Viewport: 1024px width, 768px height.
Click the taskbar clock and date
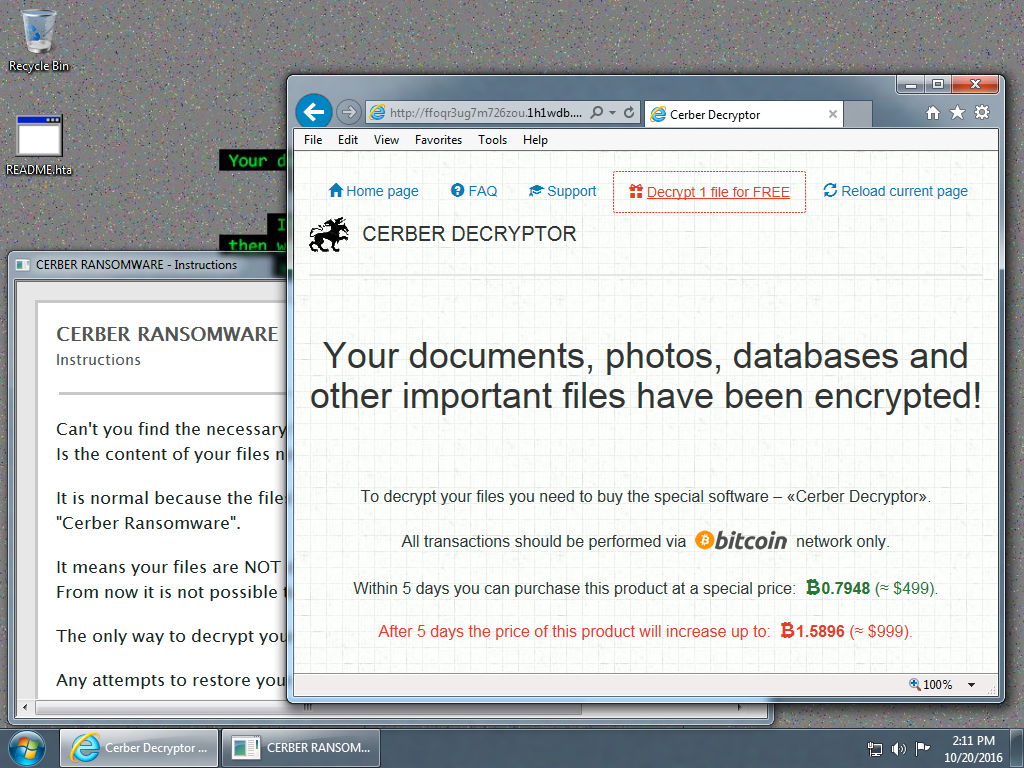click(x=973, y=749)
